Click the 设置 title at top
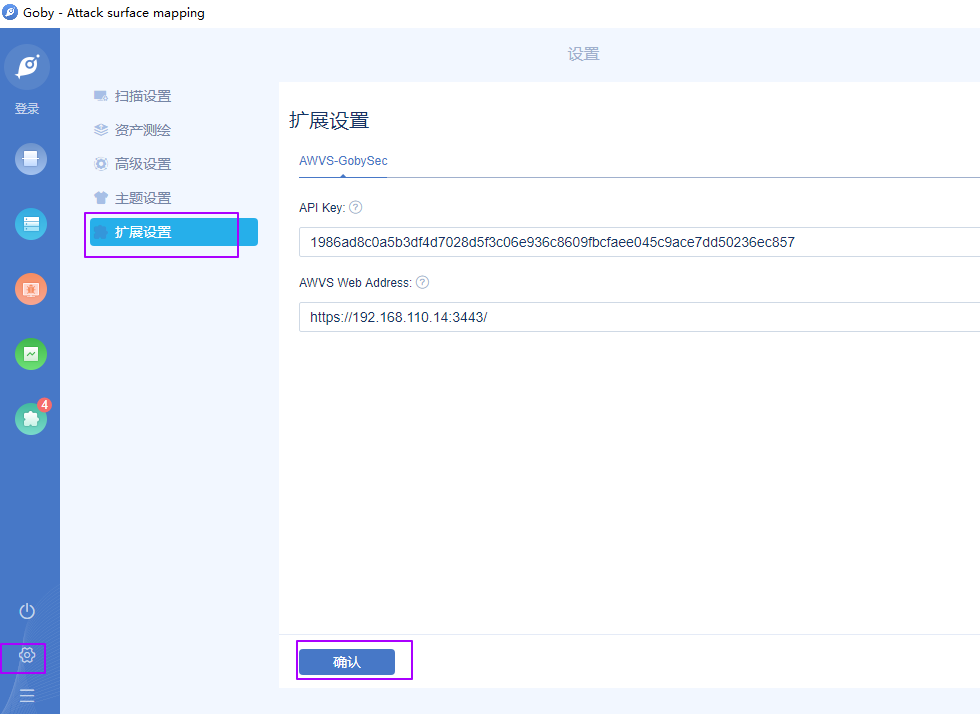This screenshot has width=980, height=714. pos(584,54)
